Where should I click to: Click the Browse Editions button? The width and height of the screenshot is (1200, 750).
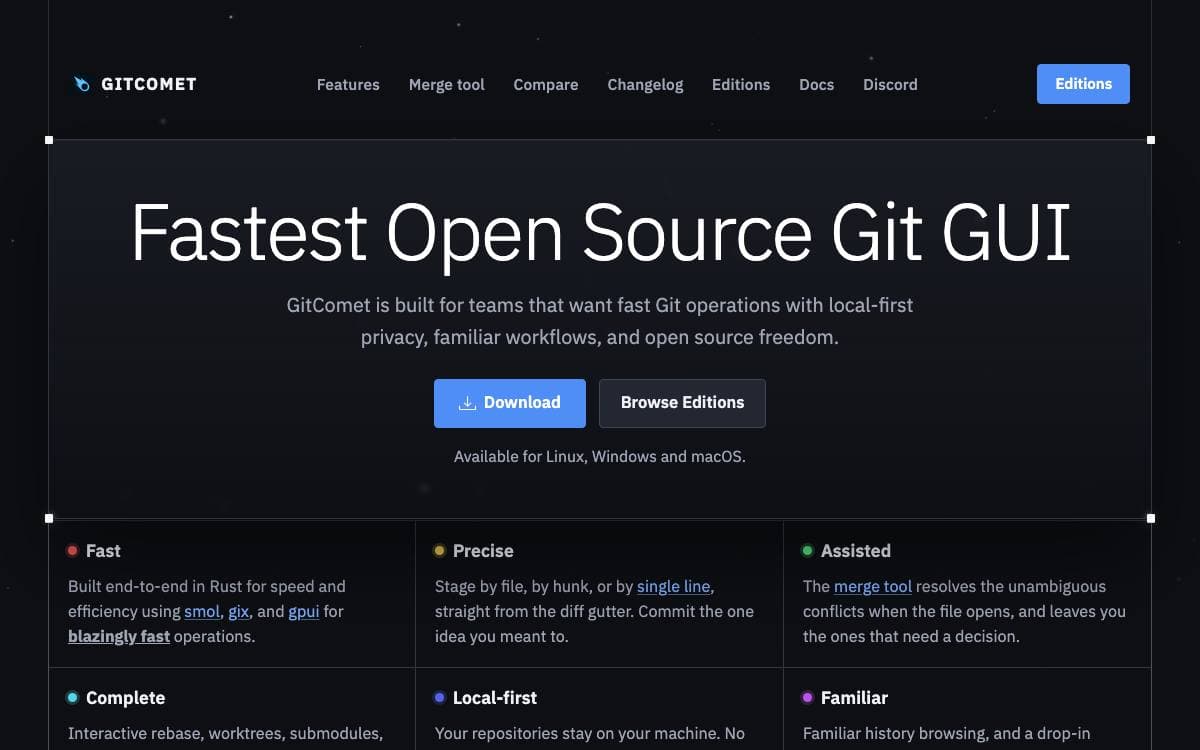pyautogui.click(x=682, y=403)
